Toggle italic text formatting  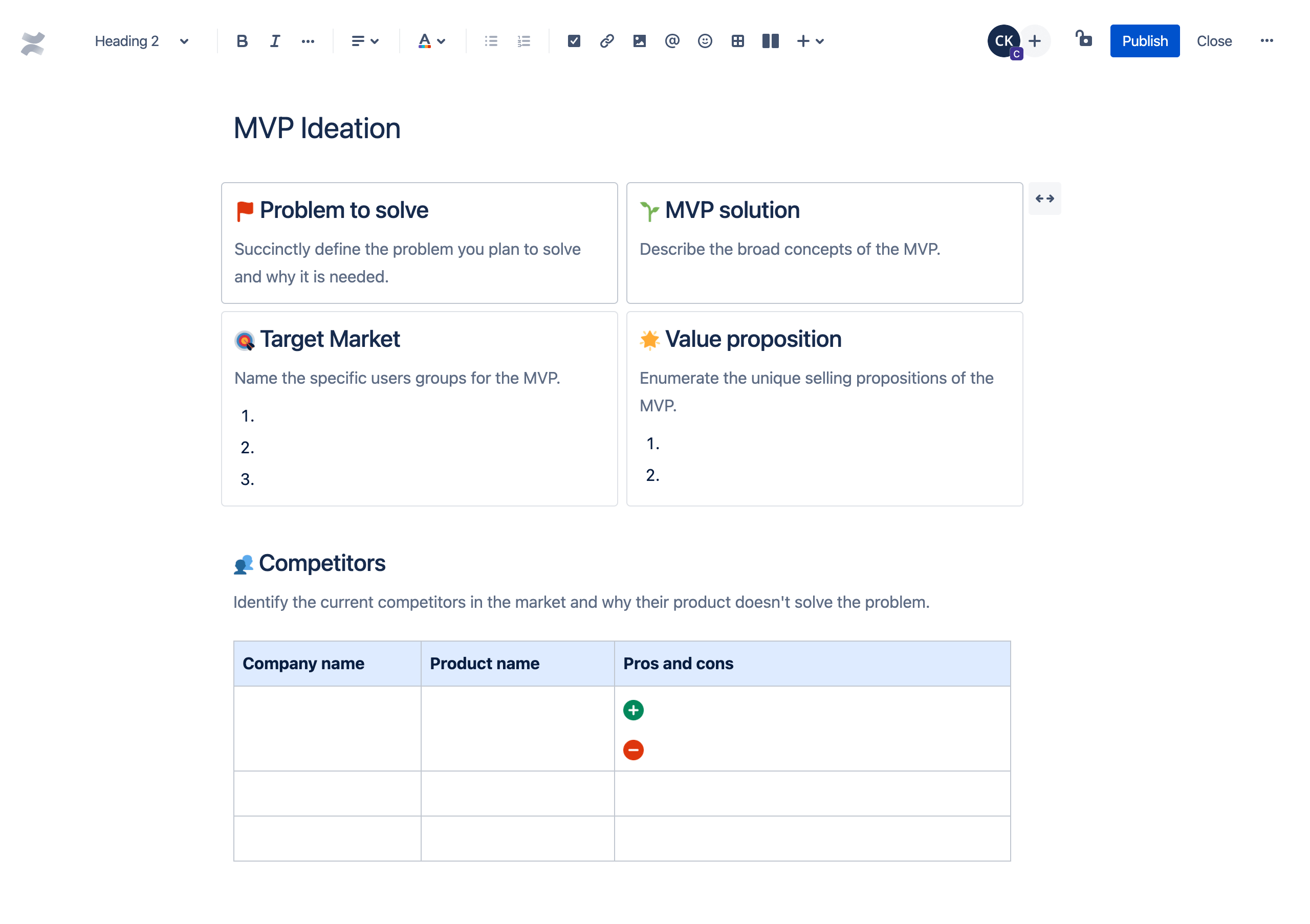point(274,40)
